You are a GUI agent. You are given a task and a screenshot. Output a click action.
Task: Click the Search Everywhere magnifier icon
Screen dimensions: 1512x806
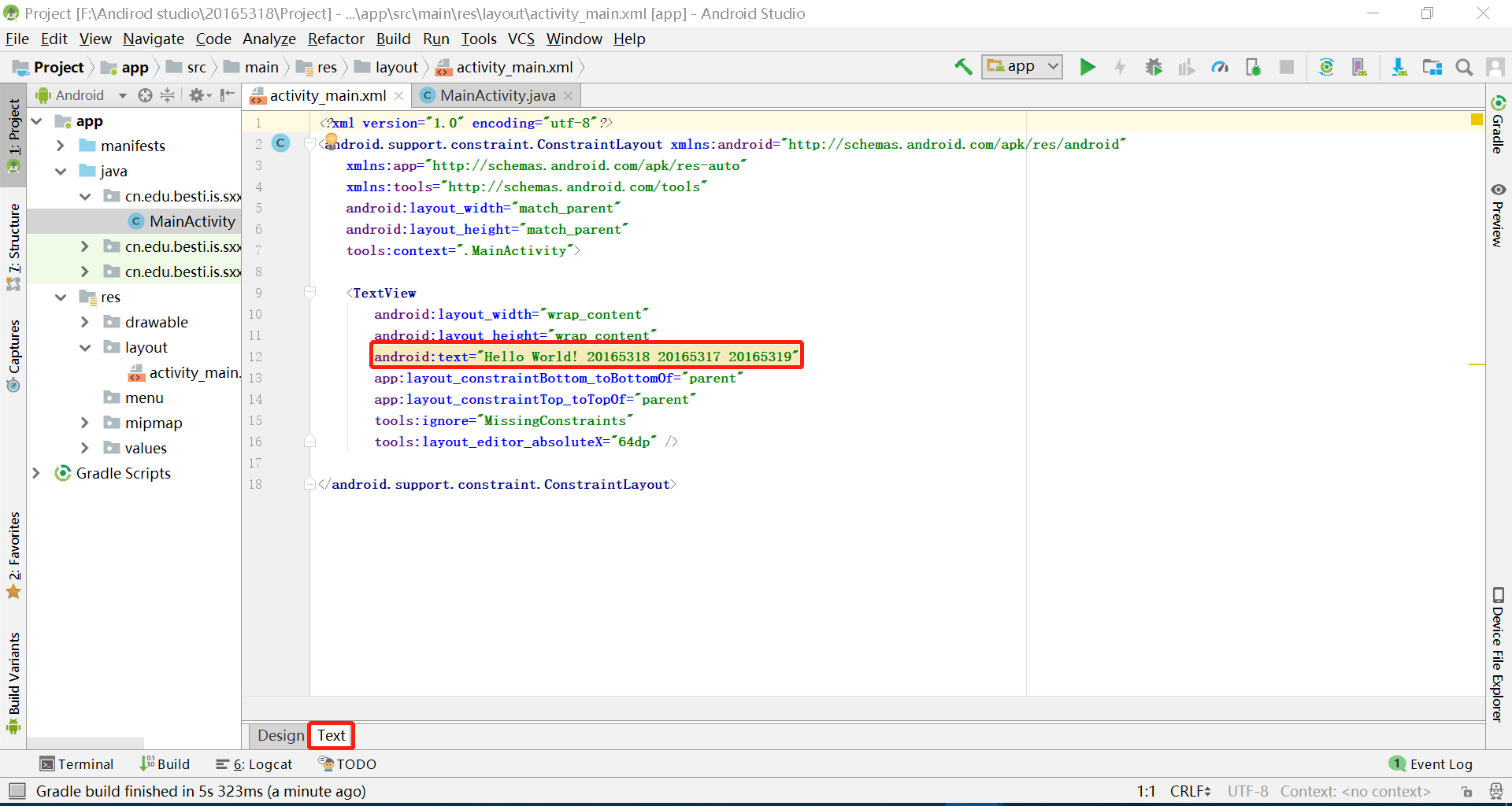[x=1464, y=67]
